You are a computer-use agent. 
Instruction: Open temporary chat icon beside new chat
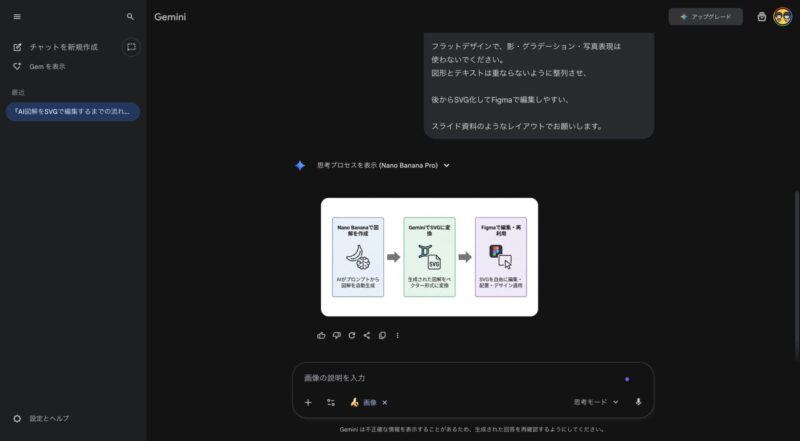131,47
